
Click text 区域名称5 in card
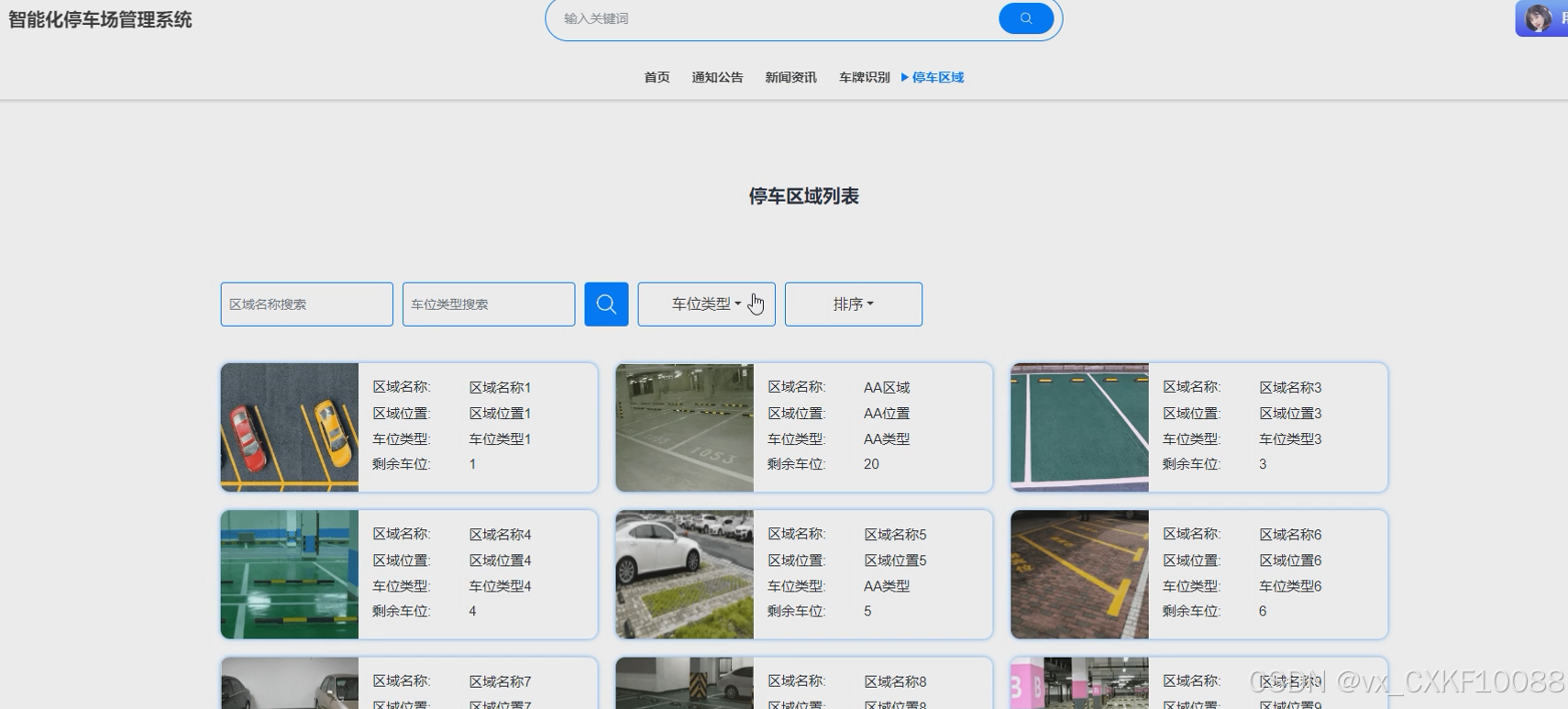[895, 534]
